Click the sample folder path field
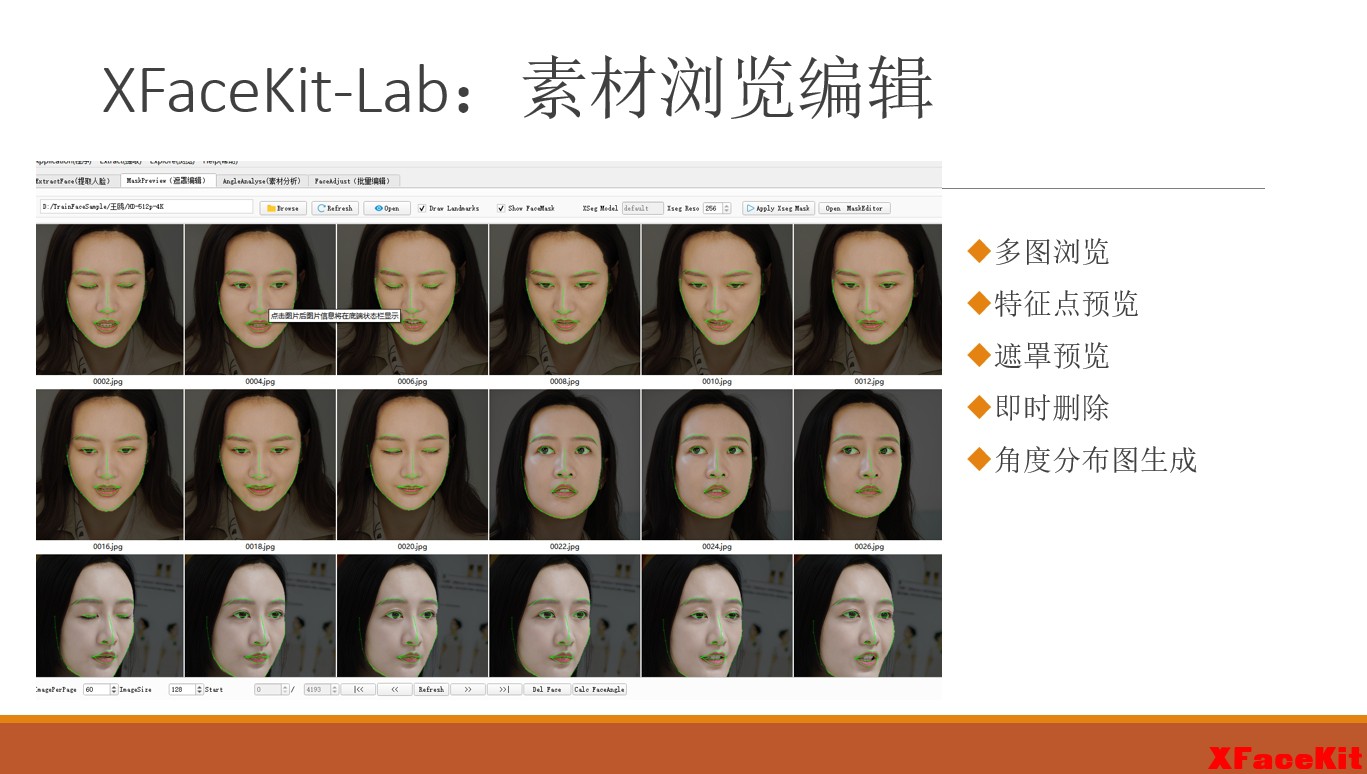The width and height of the screenshot is (1367, 774). 146,207
